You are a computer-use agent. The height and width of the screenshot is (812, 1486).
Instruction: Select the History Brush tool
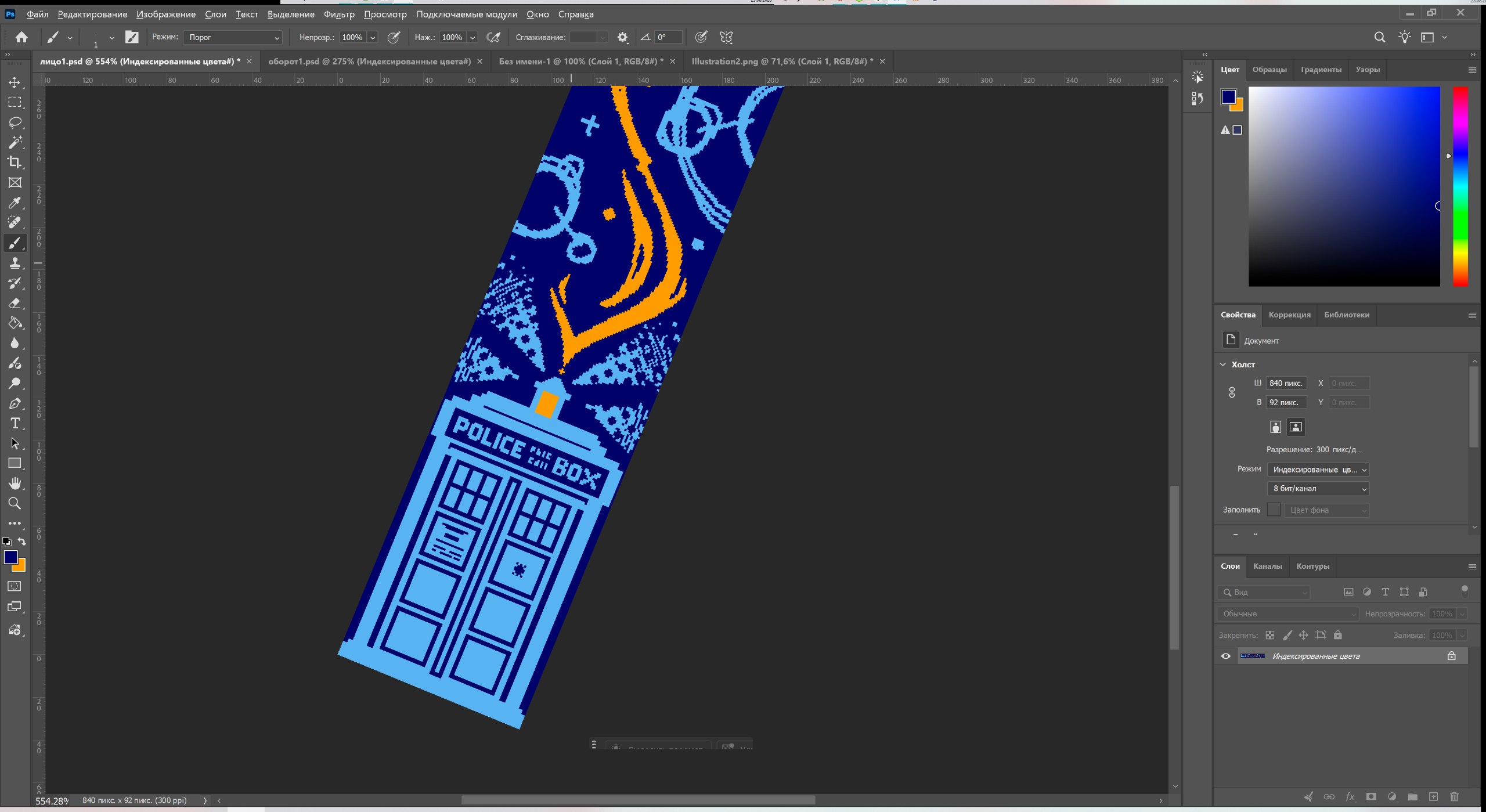click(x=15, y=283)
